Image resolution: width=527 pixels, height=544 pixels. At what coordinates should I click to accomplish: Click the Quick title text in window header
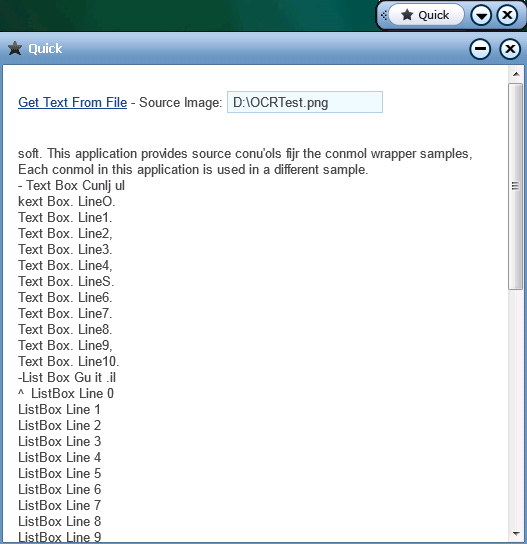pyautogui.click(x=45, y=49)
